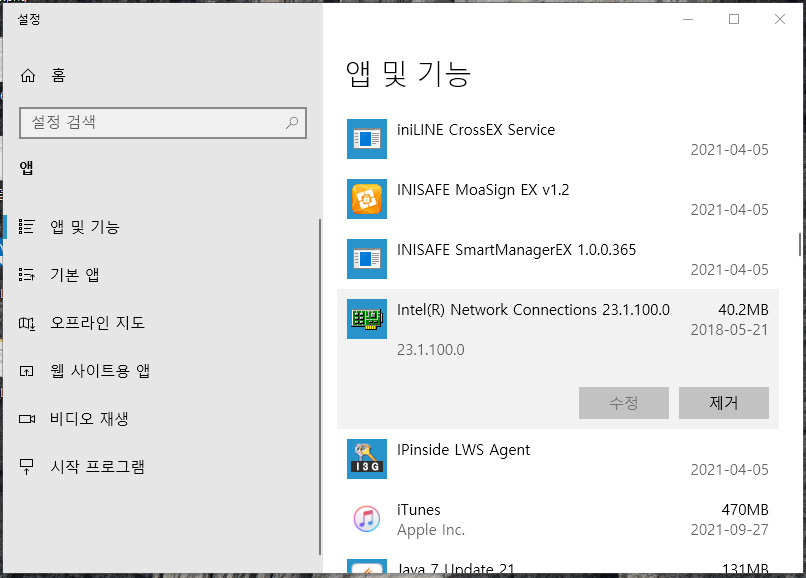806x578 pixels.
Task: Select 웹 사이트용 앱 in sidebar
Action: click(x=161, y=371)
